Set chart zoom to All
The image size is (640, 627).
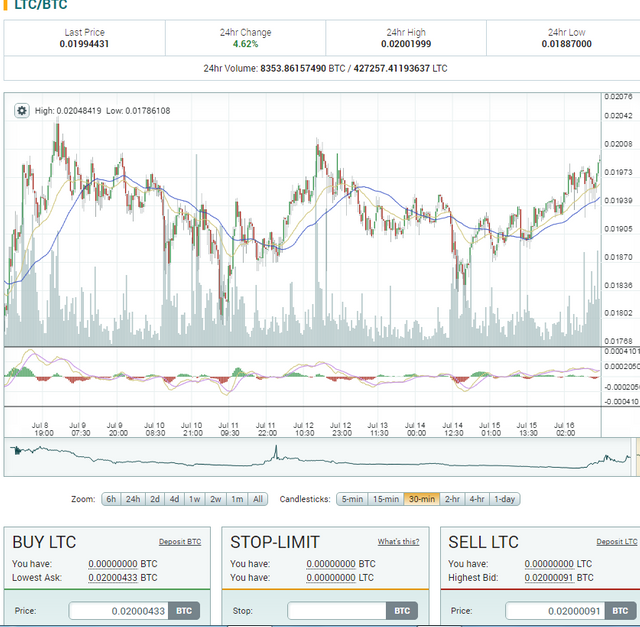(258, 499)
